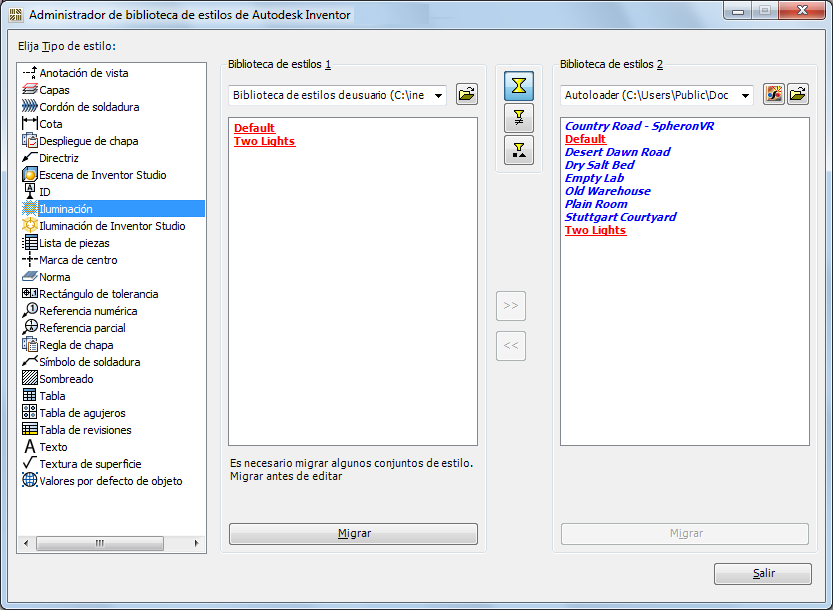Select the Norma standard icon

(x=30, y=277)
